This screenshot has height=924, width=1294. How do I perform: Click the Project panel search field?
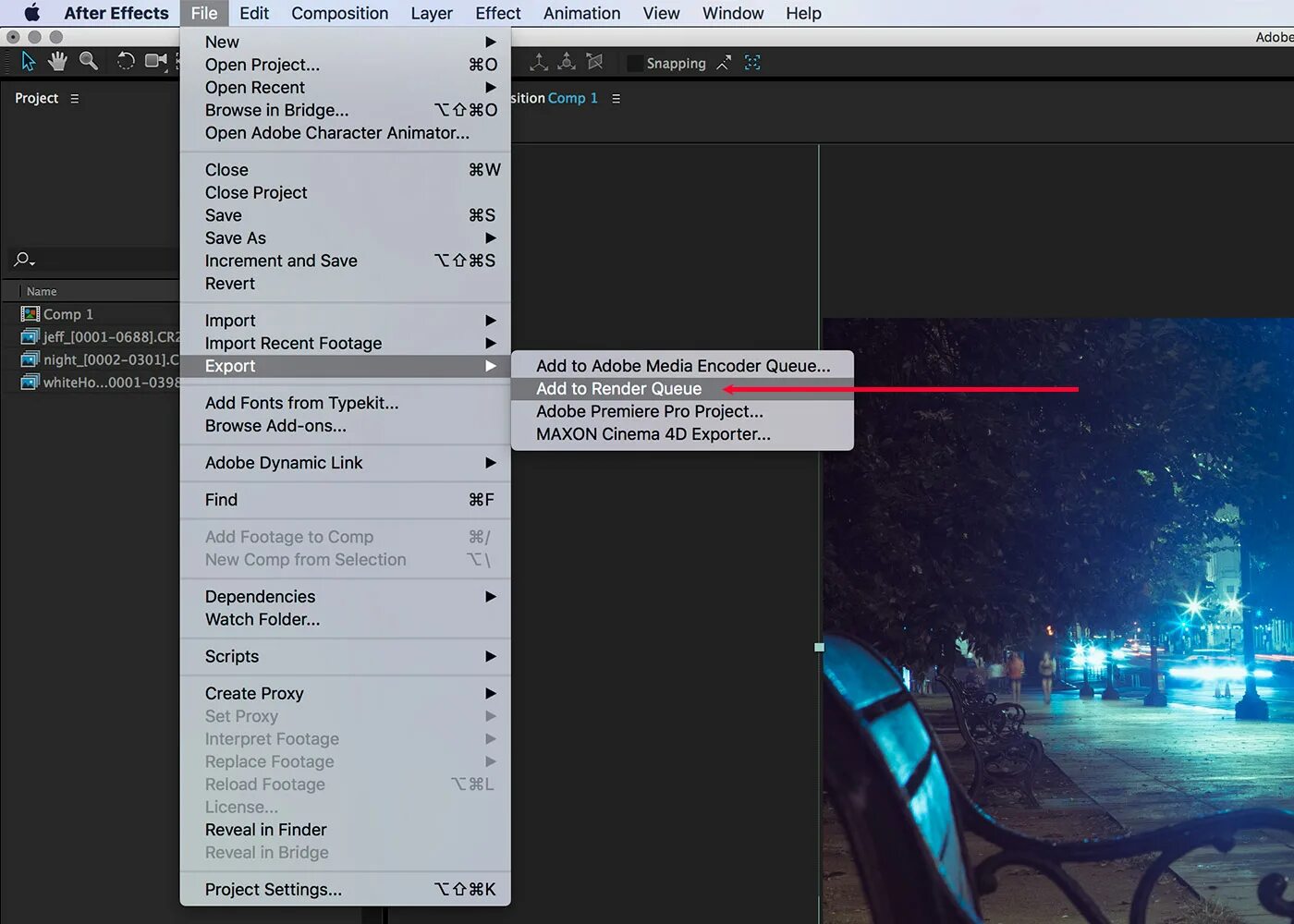point(95,260)
